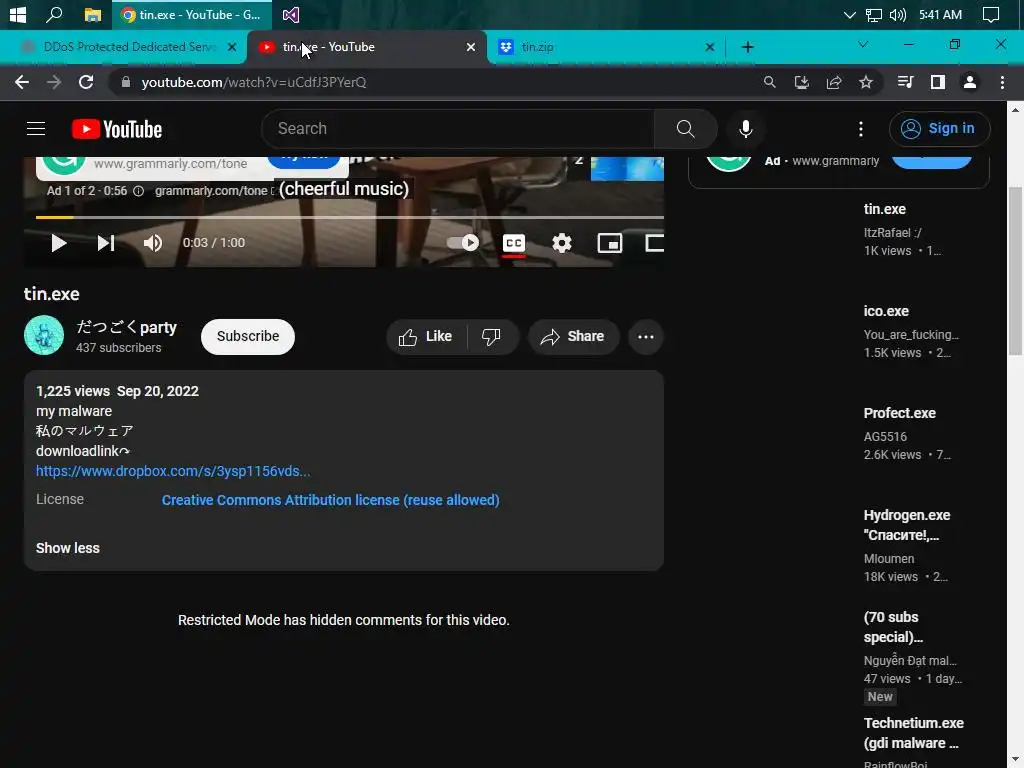Open File Explorer from taskbar
1024x768 pixels.
pos(93,14)
